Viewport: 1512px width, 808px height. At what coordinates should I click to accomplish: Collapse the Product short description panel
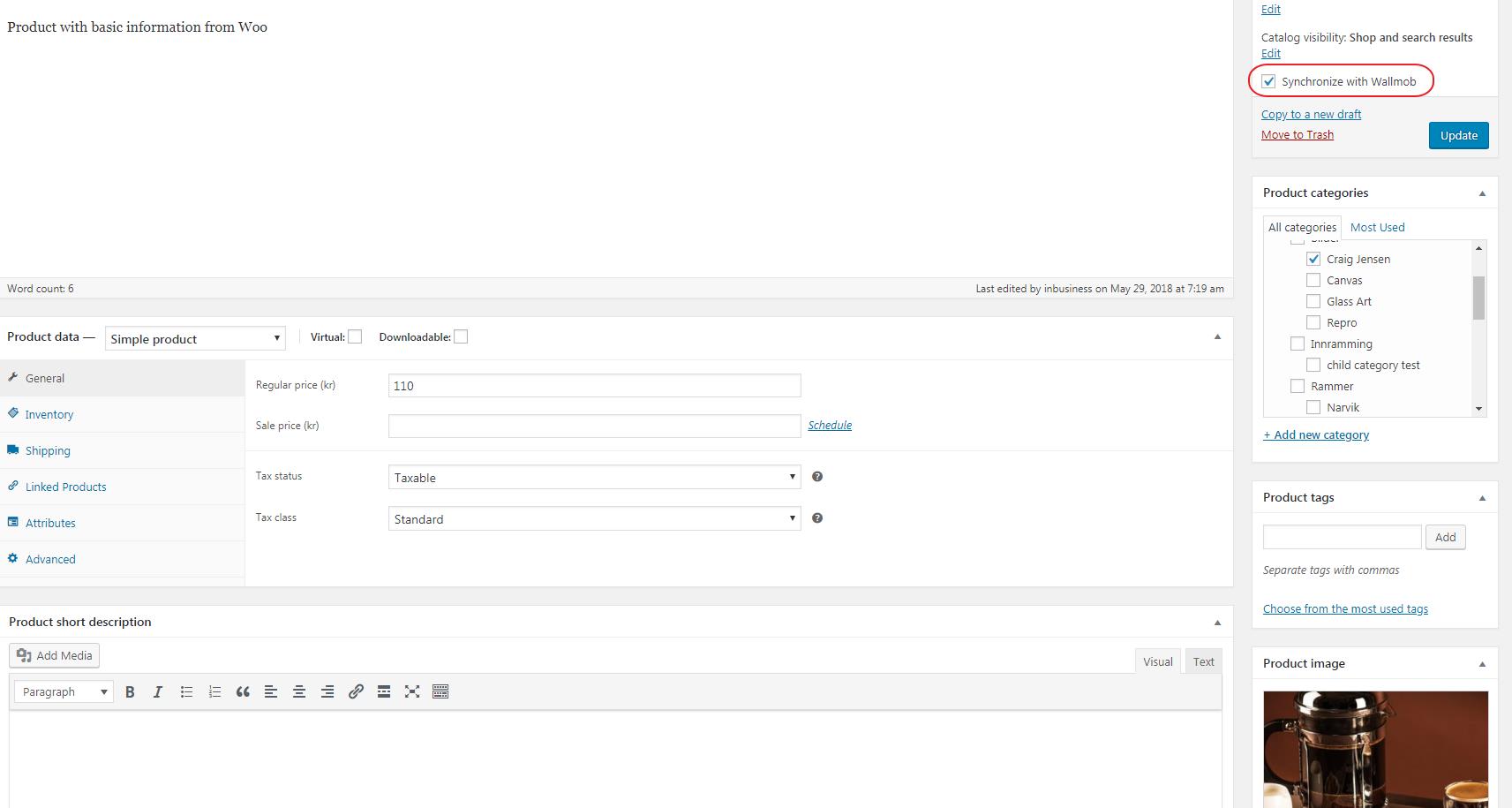1217,623
